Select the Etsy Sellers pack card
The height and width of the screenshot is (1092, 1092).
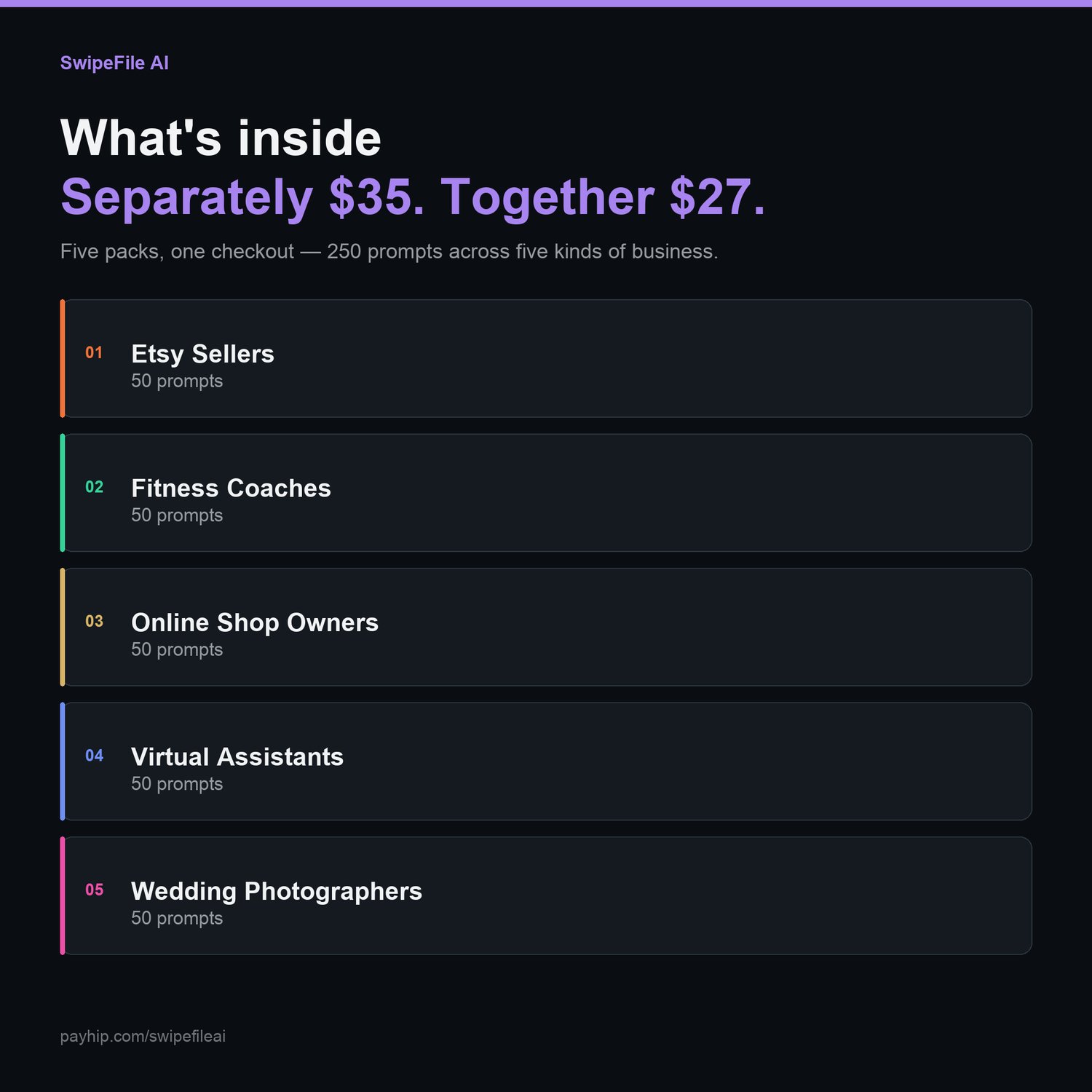(x=546, y=358)
